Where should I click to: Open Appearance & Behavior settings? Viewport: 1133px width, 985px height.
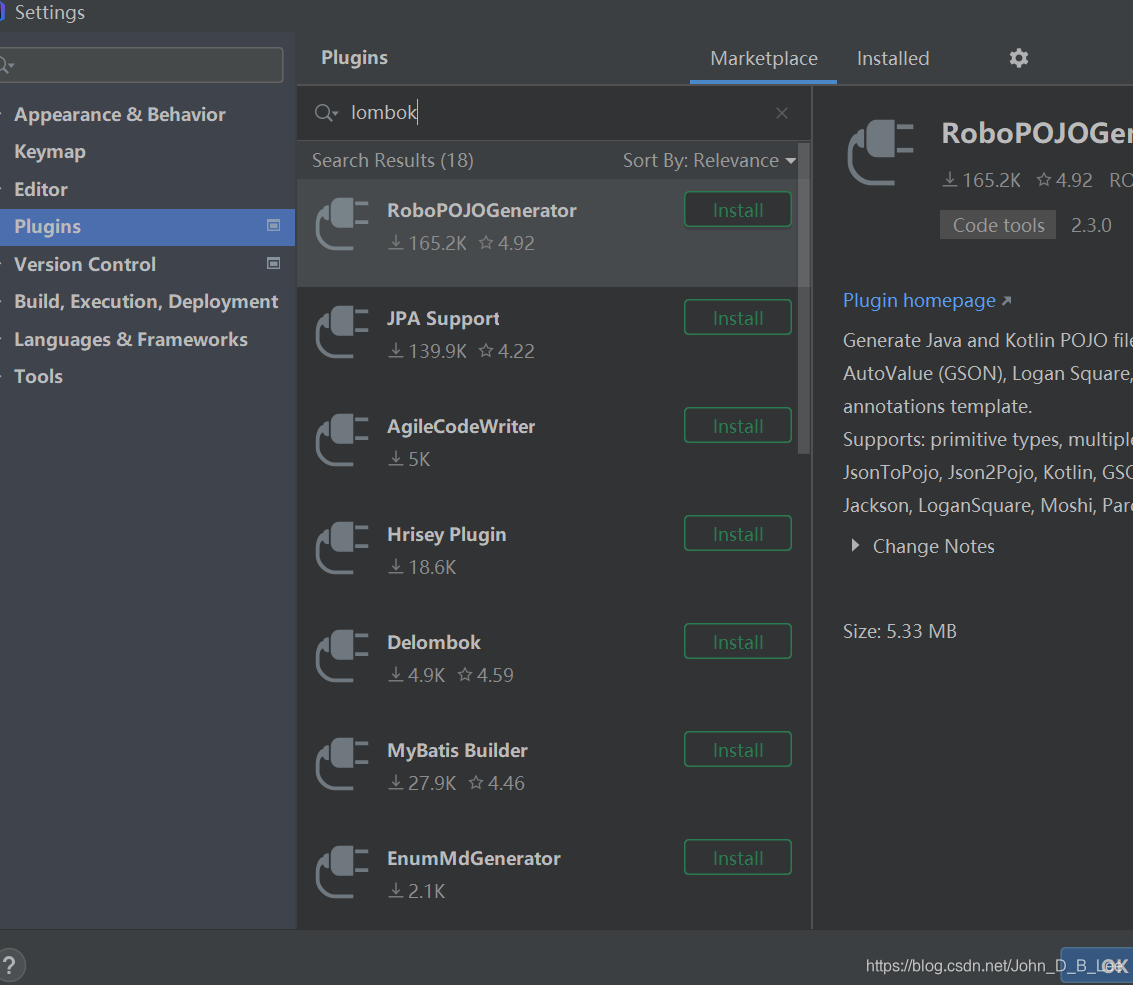(x=120, y=114)
